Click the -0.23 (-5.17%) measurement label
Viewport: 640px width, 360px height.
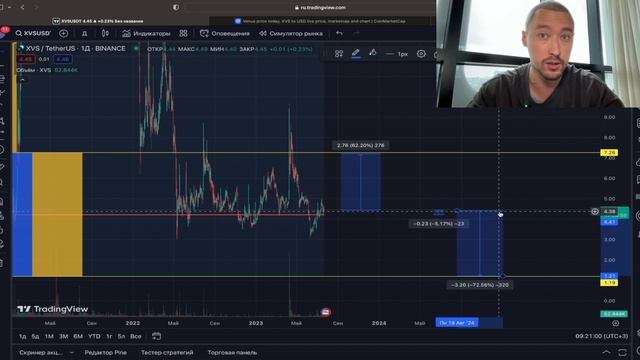(438, 224)
